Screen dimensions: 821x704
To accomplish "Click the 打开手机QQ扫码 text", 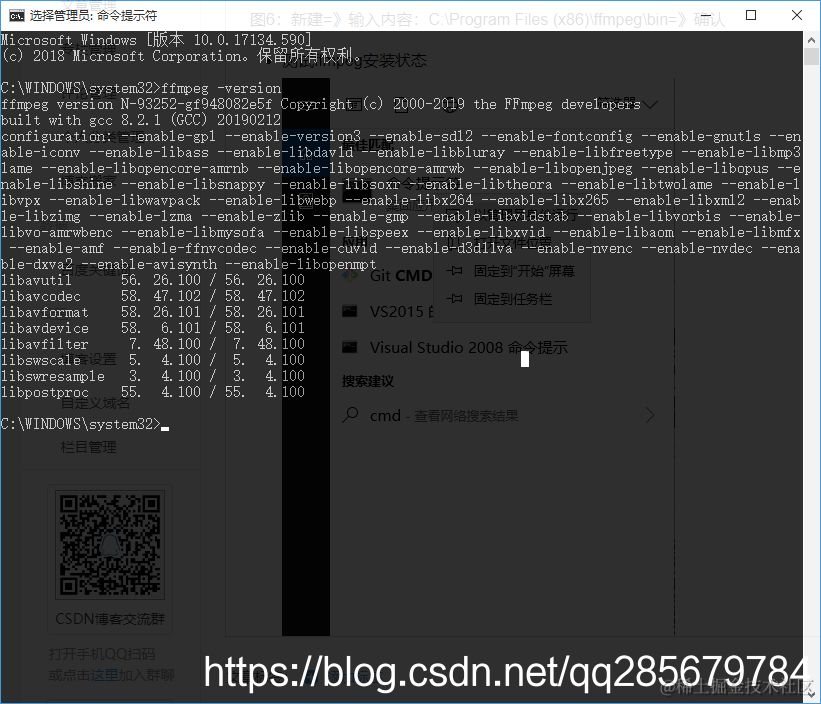I will (x=102, y=654).
